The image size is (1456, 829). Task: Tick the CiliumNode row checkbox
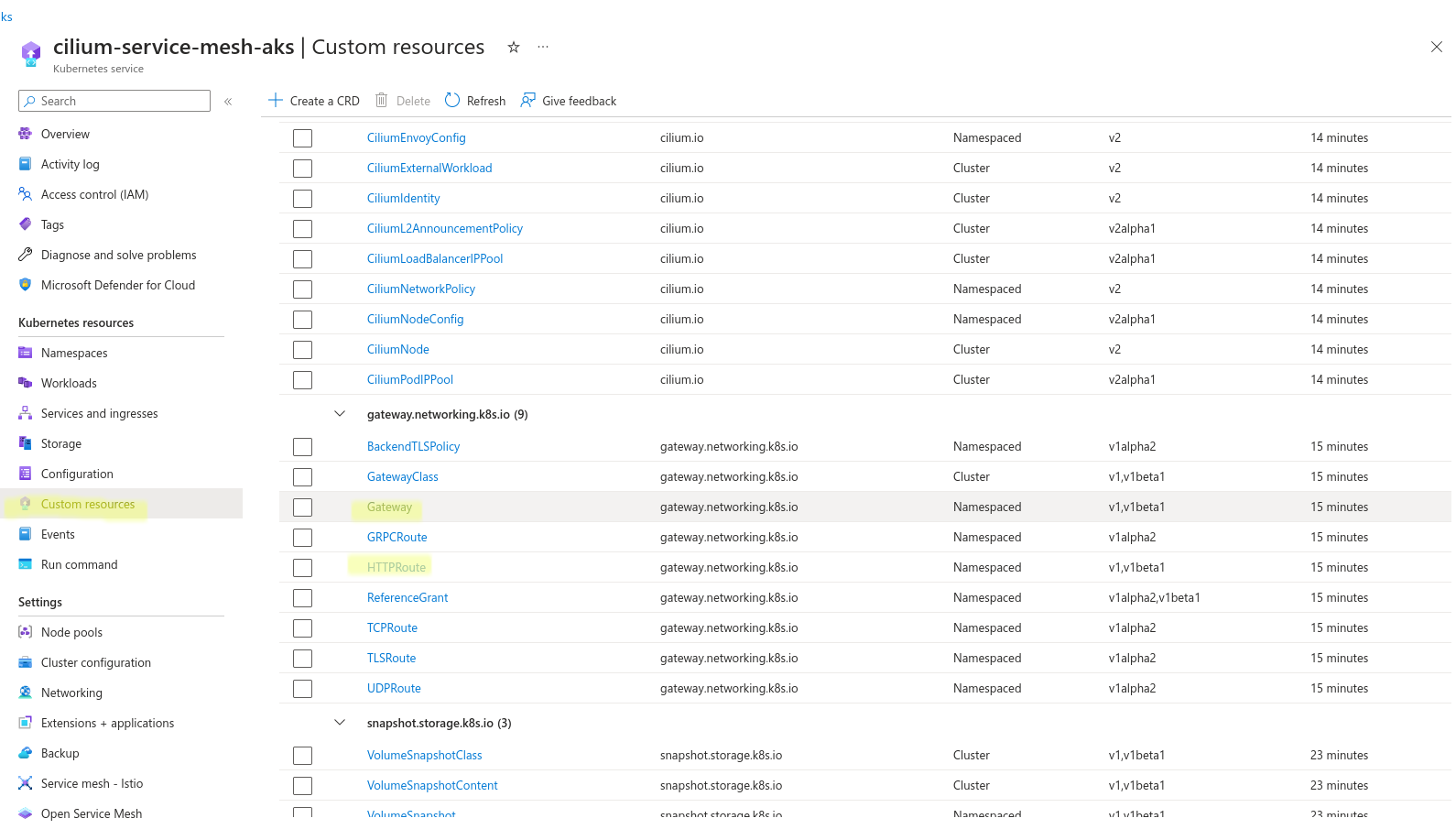(302, 350)
